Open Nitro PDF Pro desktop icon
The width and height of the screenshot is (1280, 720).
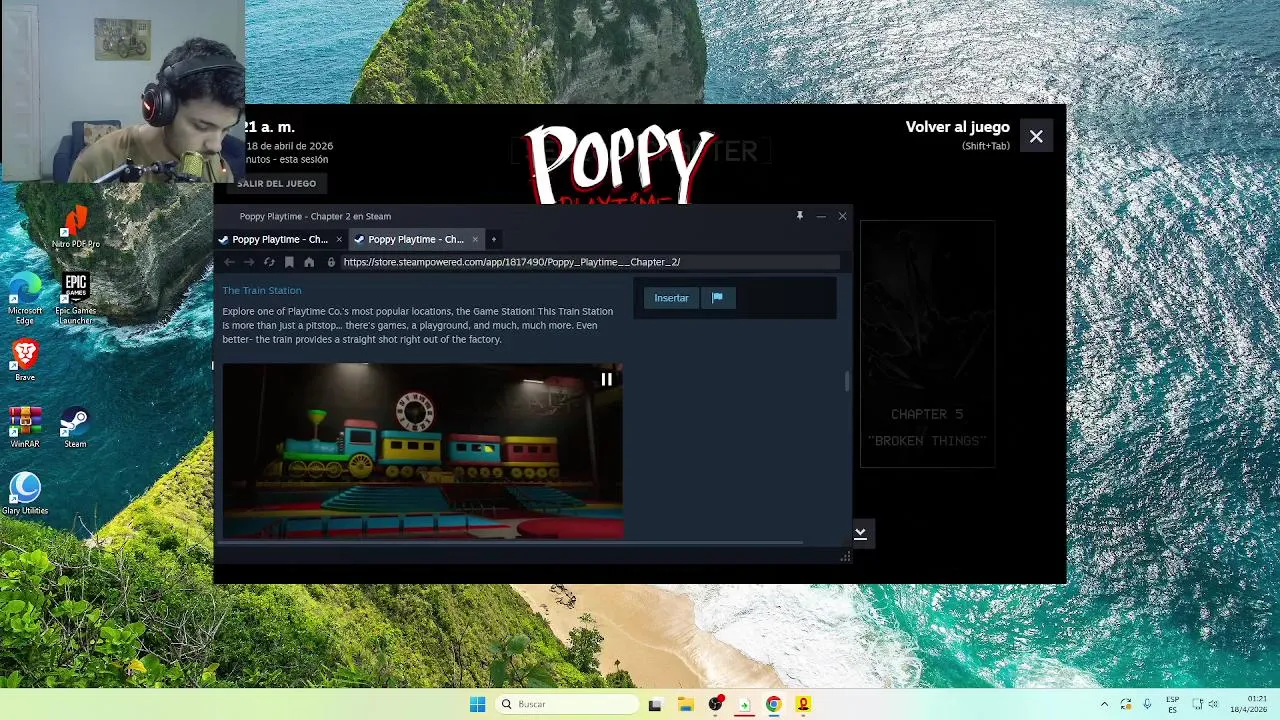tap(76, 226)
